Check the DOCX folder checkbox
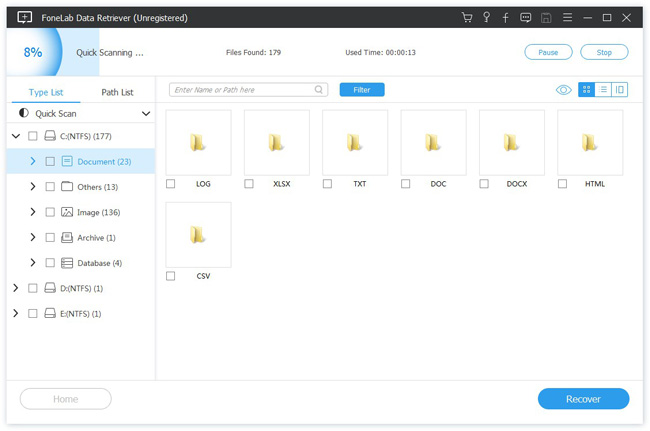The image size is (650, 431). point(484,184)
